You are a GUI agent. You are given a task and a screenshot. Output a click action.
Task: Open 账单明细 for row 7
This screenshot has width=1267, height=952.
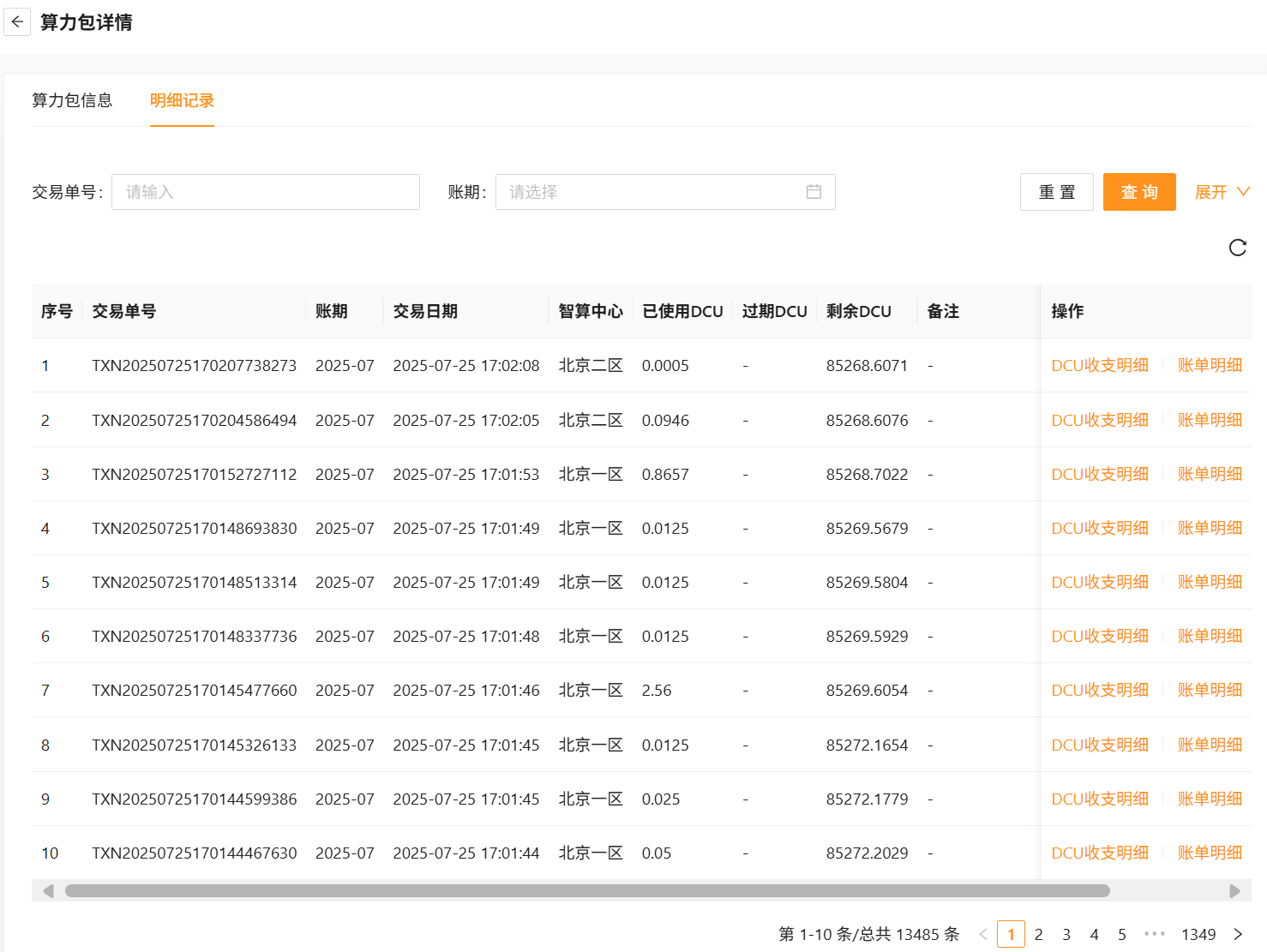click(1209, 690)
